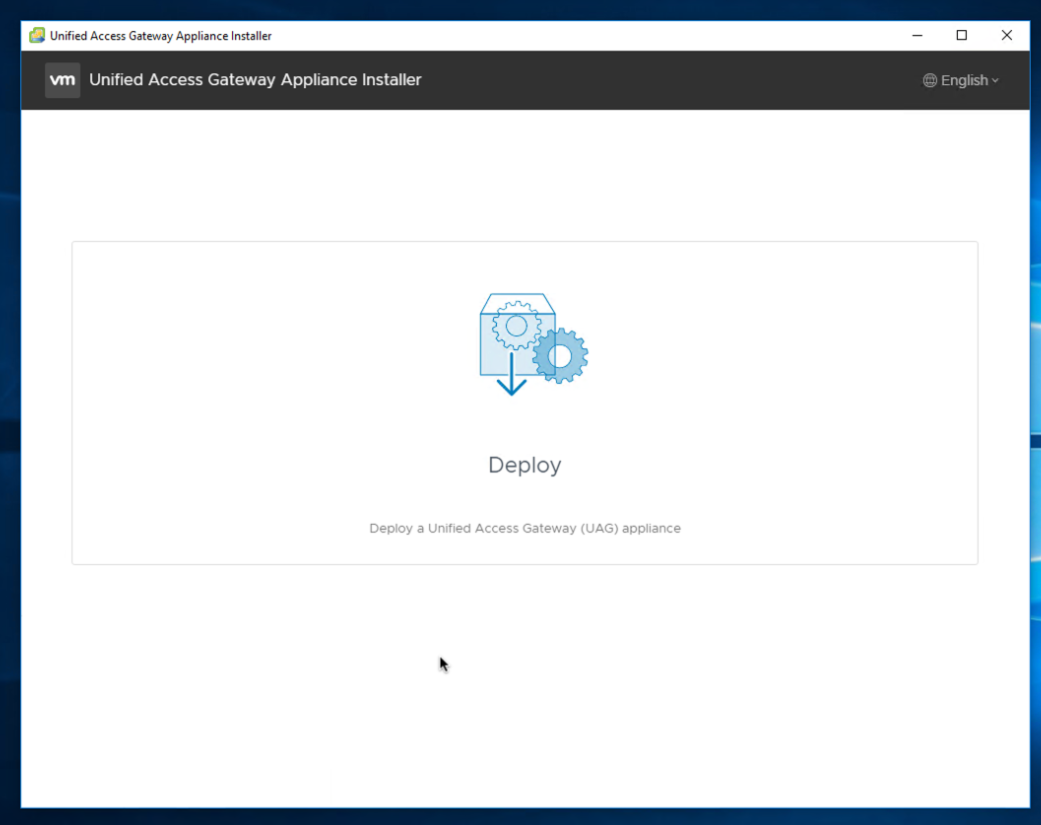Click the "Deploy a Unified Access Gateway (UAG) appliance" text
This screenshot has width=1041, height=825.
(x=524, y=528)
